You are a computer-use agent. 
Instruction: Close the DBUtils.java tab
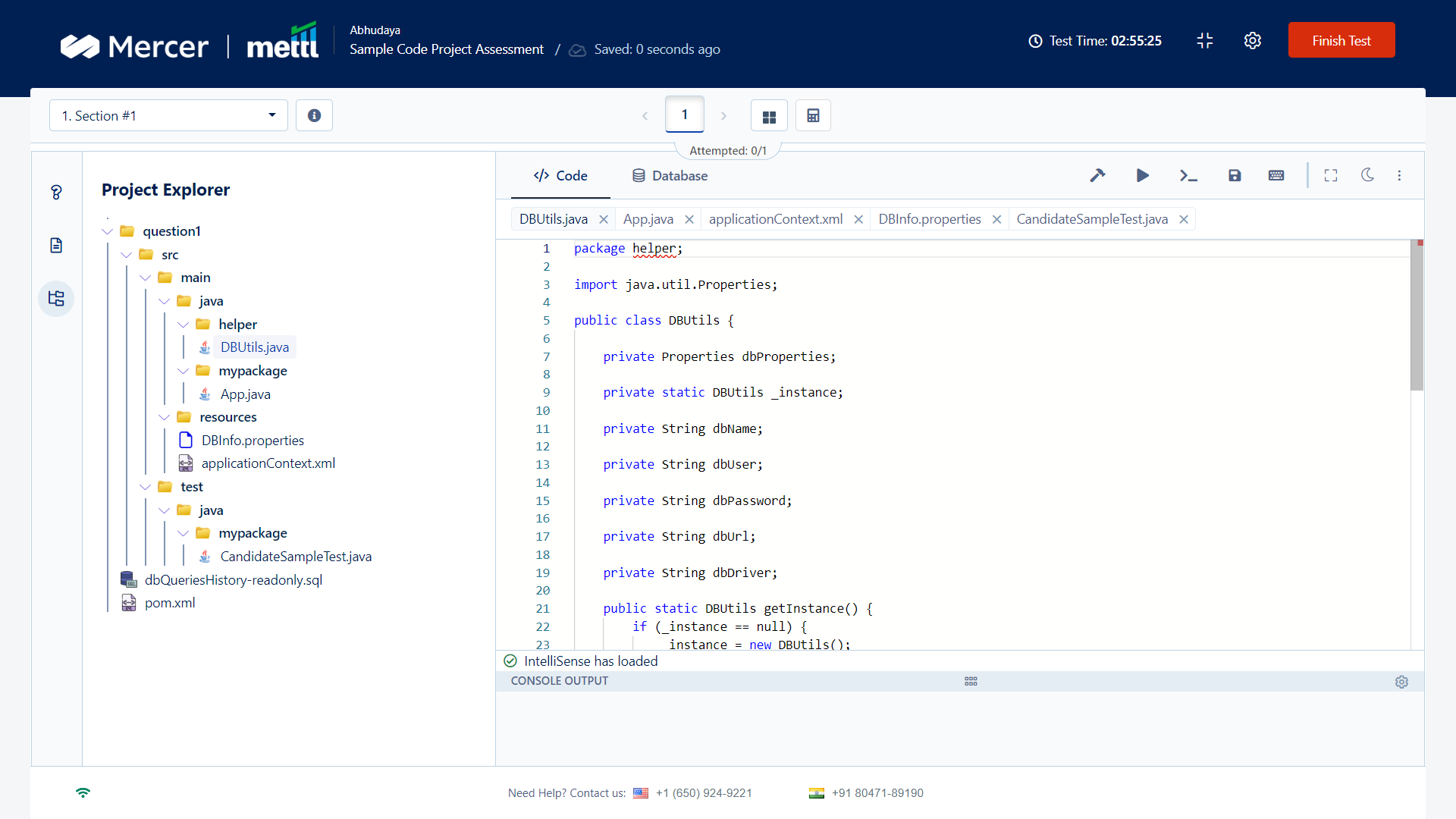click(604, 219)
